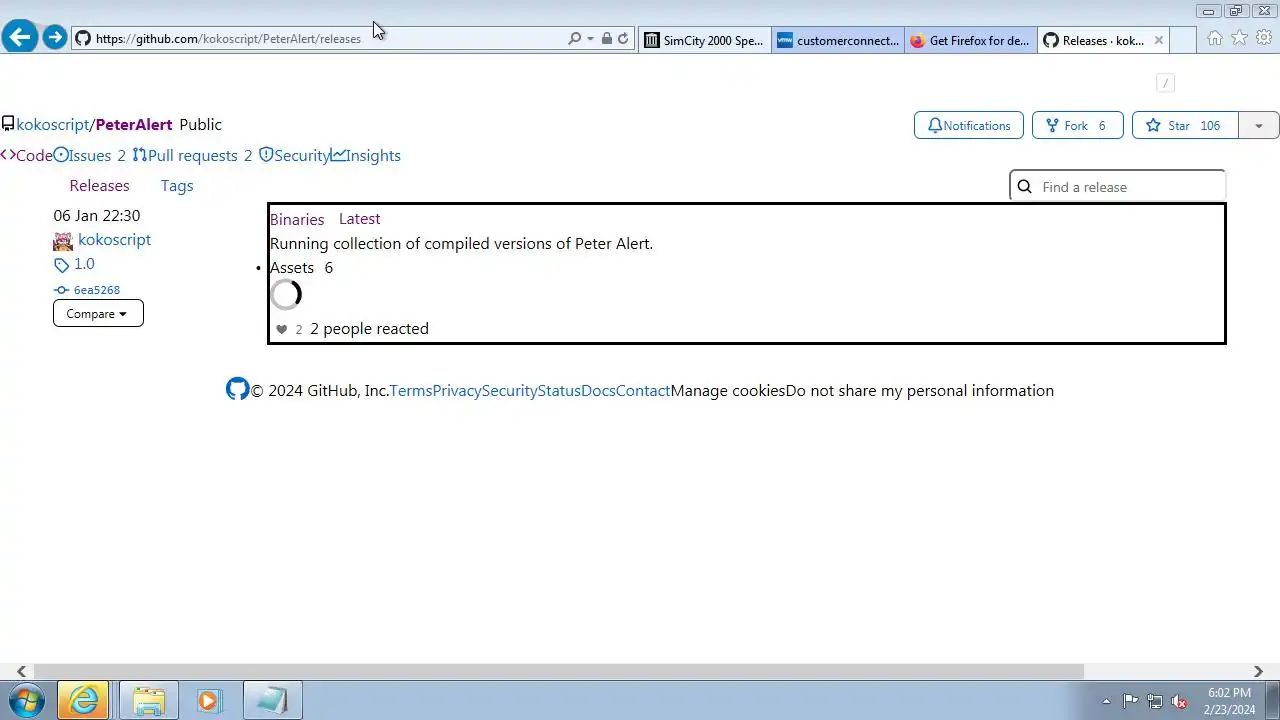
Task: Open the address bar dropdown arrow
Action: pyautogui.click(x=590, y=39)
